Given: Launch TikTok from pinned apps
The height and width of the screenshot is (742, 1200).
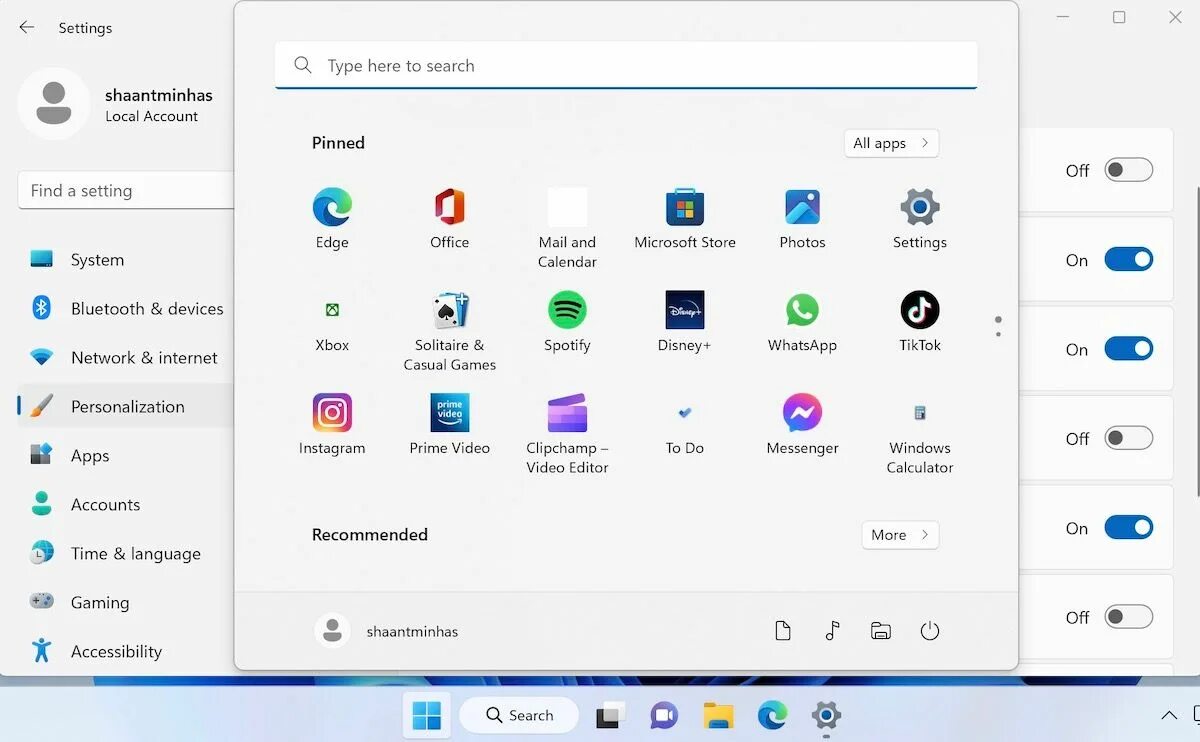Looking at the screenshot, I should click(918, 310).
